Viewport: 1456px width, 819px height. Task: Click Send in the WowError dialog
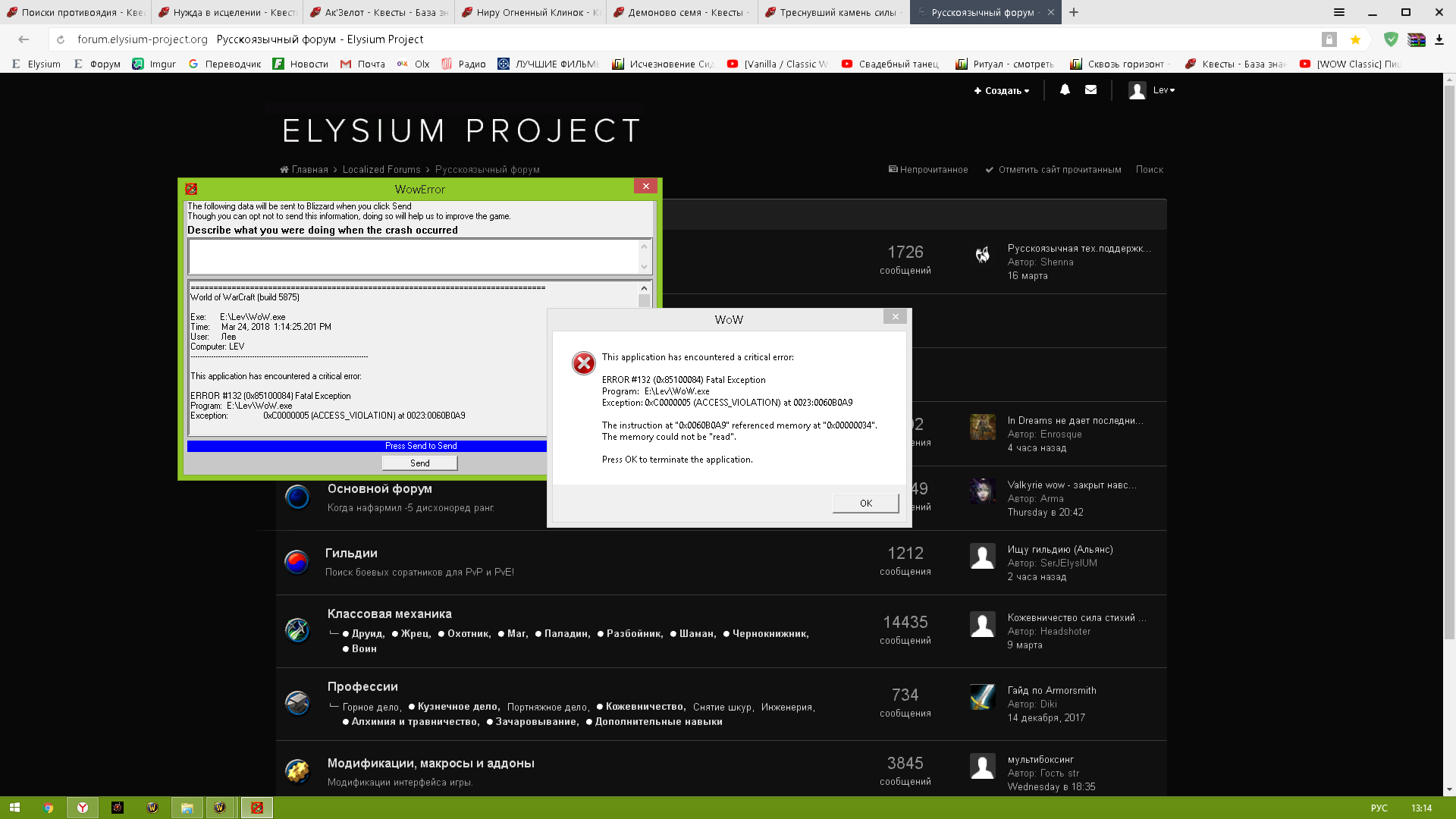click(419, 463)
